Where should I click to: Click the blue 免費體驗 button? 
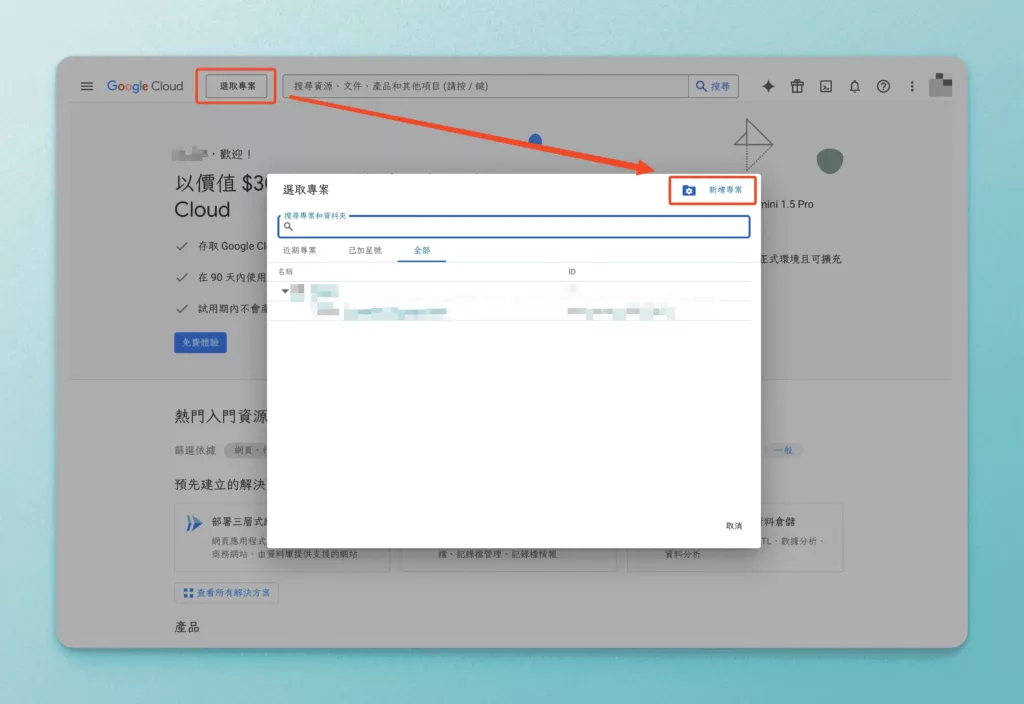coord(200,343)
